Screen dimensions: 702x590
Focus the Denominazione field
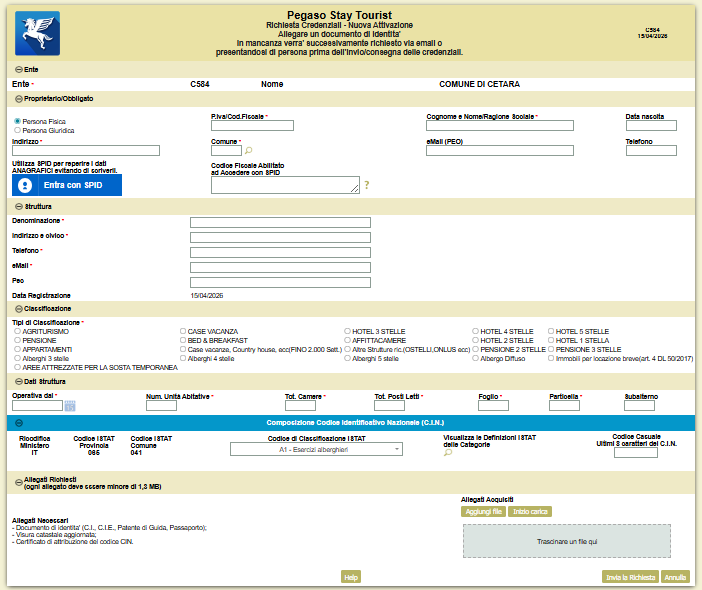(x=280, y=222)
